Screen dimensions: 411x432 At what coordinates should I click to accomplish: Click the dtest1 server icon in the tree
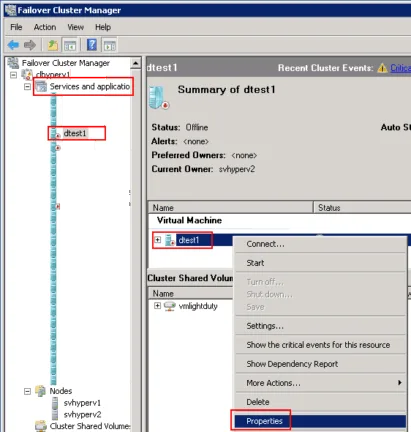[55, 134]
